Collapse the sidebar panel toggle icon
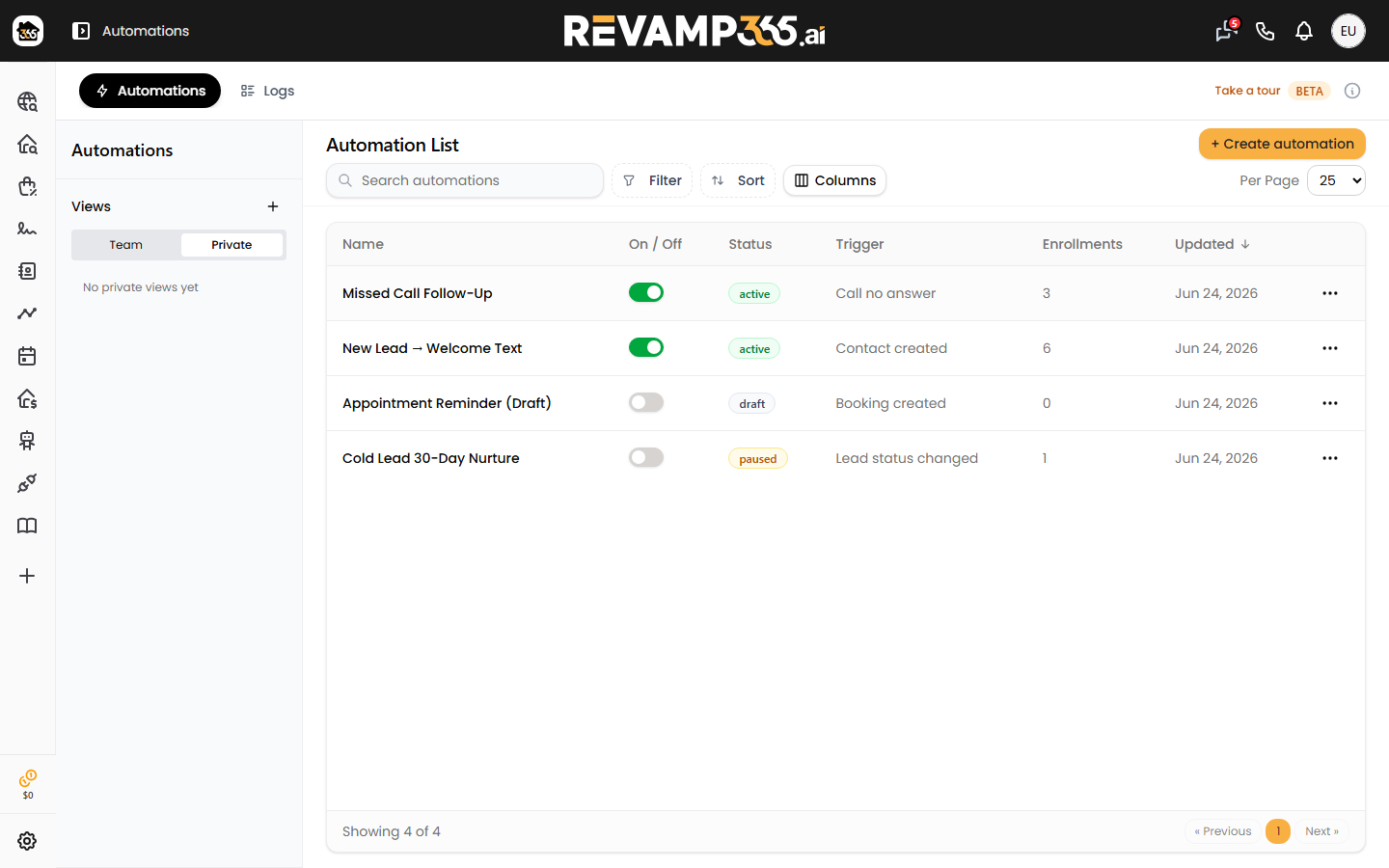Screen dimensions: 1389x868 81,31
